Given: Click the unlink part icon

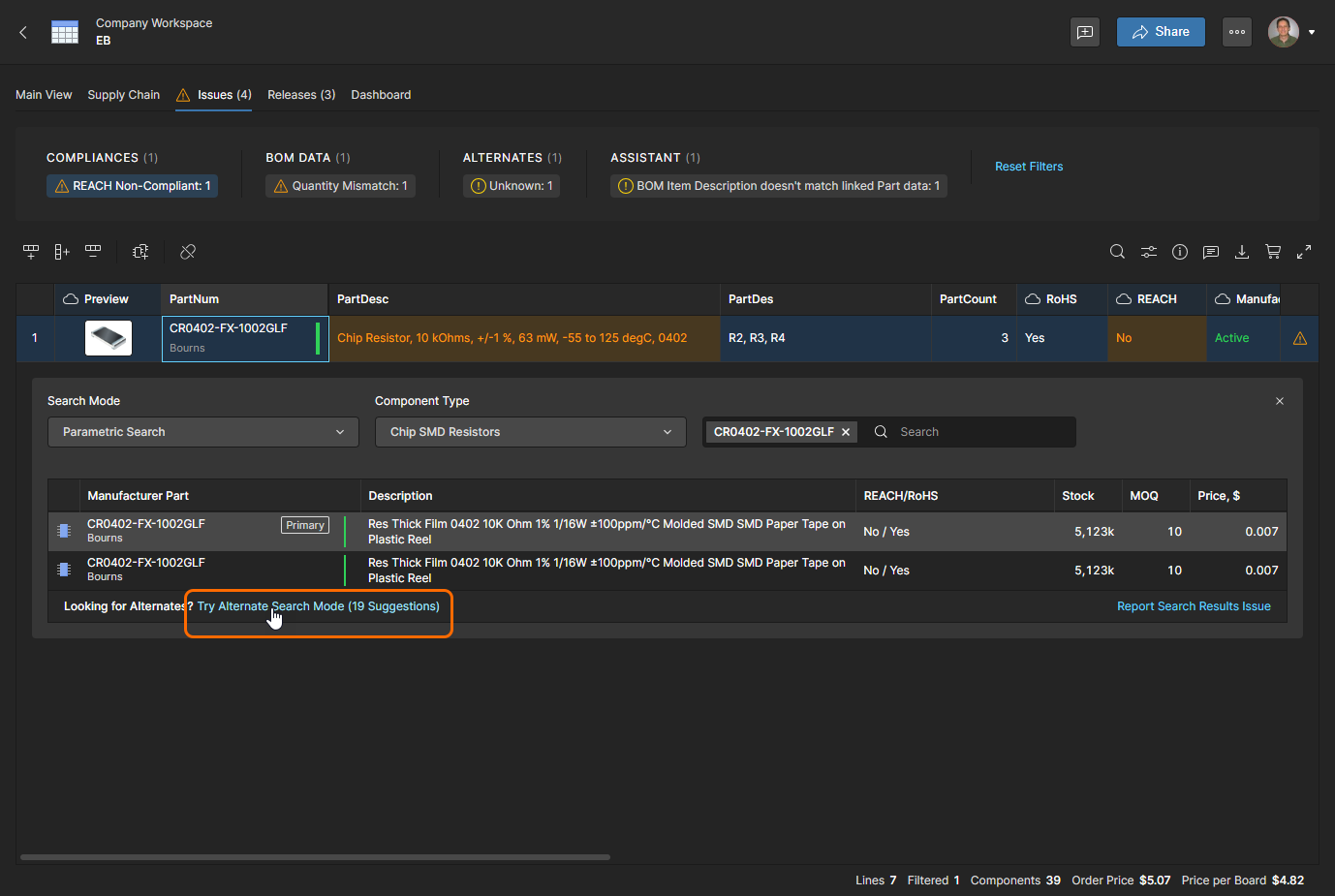Looking at the screenshot, I should pyautogui.click(x=188, y=252).
